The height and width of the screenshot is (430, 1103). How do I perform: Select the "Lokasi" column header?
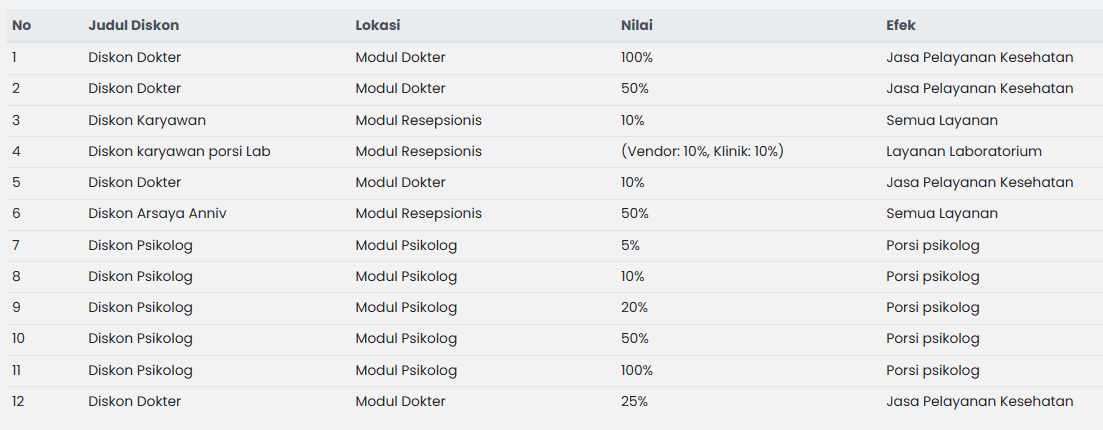point(378,25)
